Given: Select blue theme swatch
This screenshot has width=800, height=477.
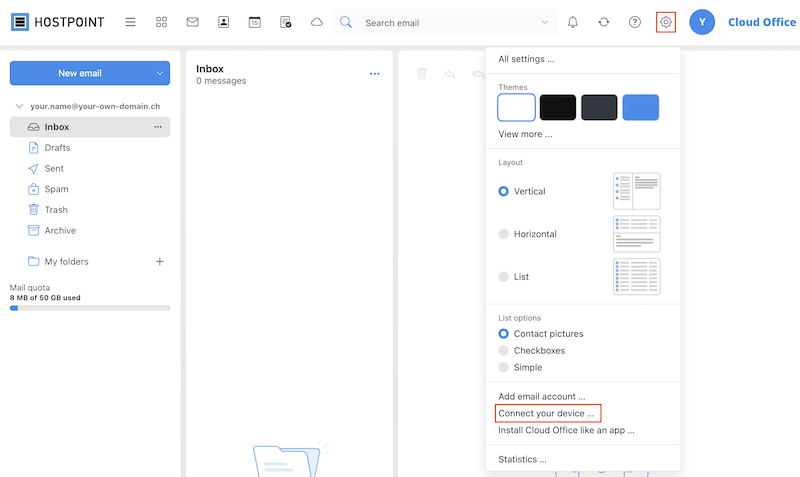Looking at the screenshot, I should 640,107.
